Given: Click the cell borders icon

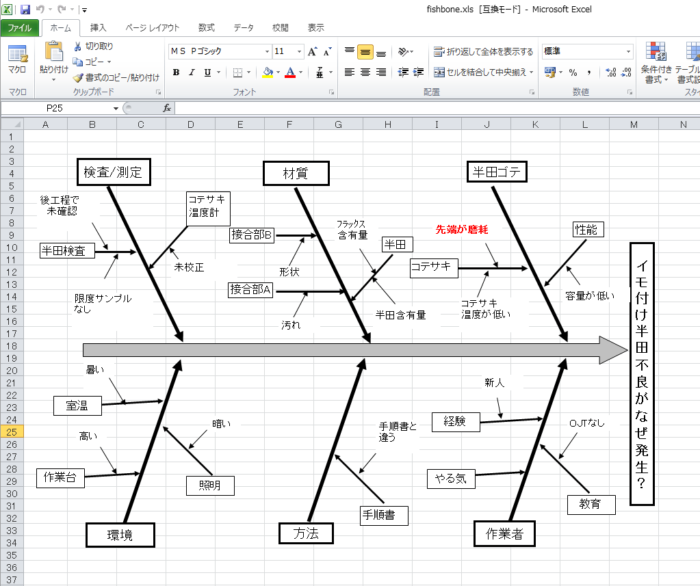Looking at the screenshot, I should [x=238, y=72].
